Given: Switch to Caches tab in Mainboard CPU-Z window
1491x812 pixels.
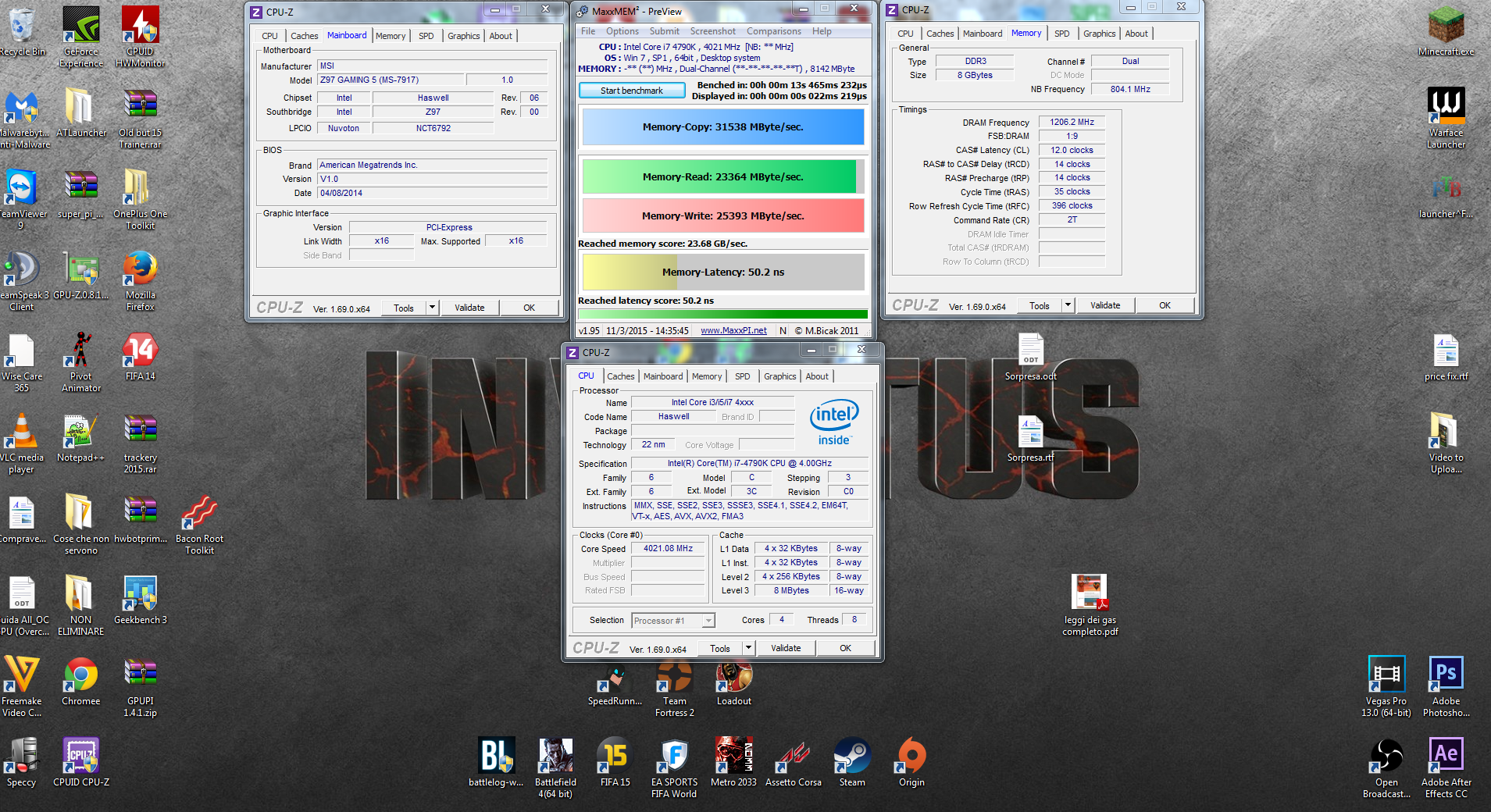Looking at the screenshot, I should tap(304, 36).
